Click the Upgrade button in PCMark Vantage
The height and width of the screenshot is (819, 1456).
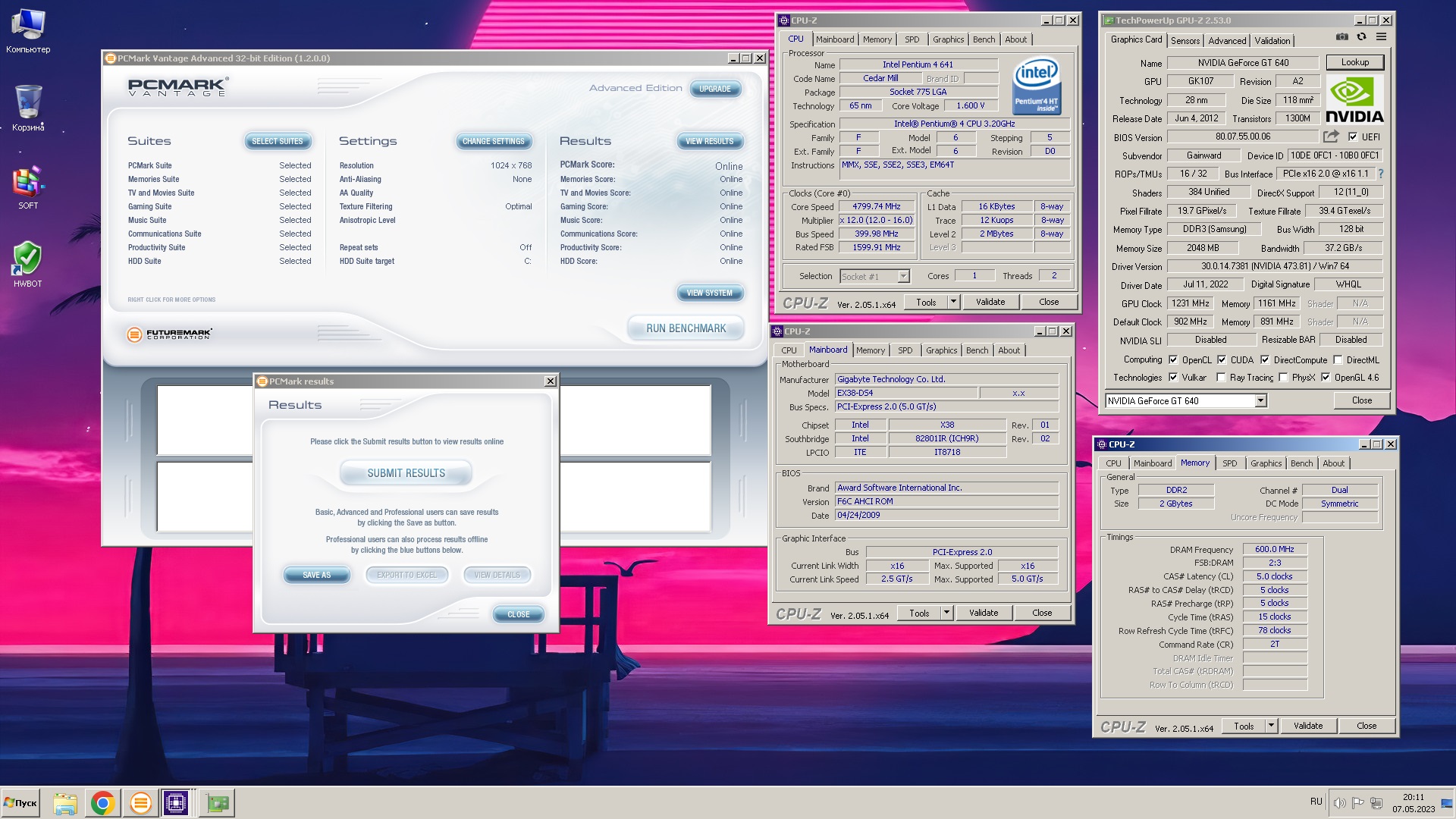click(714, 89)
